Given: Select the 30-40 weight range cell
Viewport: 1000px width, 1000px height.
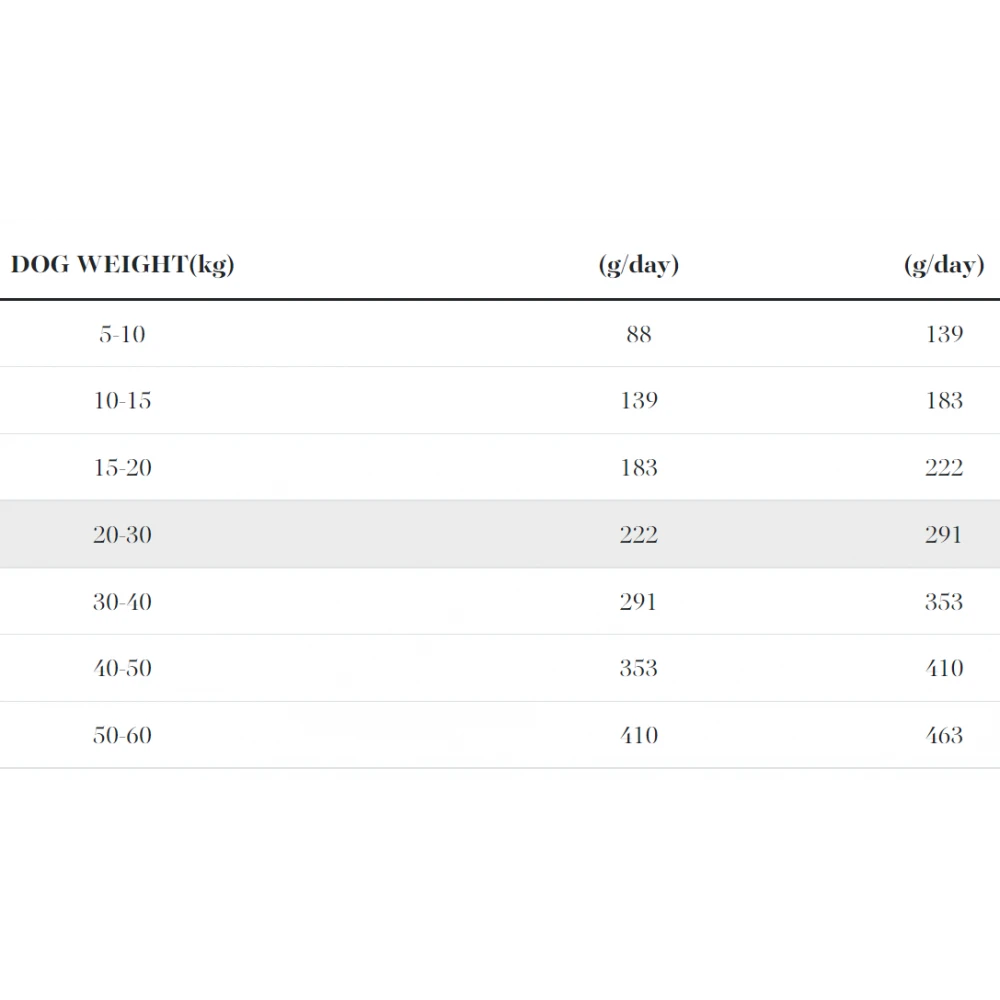Looking at the screenshot, I should (122, 602).
